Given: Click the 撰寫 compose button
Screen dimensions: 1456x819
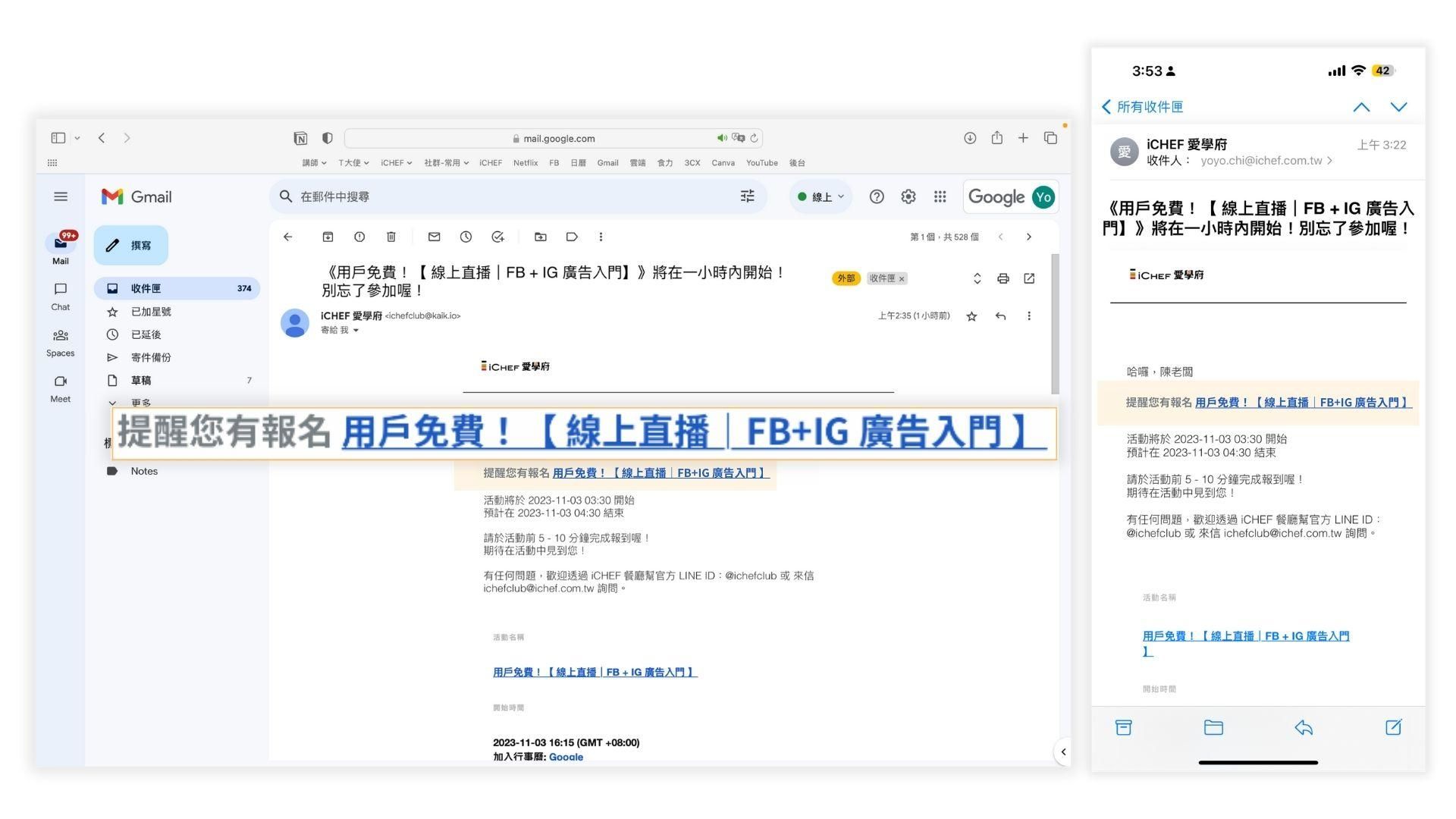Looking at the screenshot, I should (x=131, y=246).
